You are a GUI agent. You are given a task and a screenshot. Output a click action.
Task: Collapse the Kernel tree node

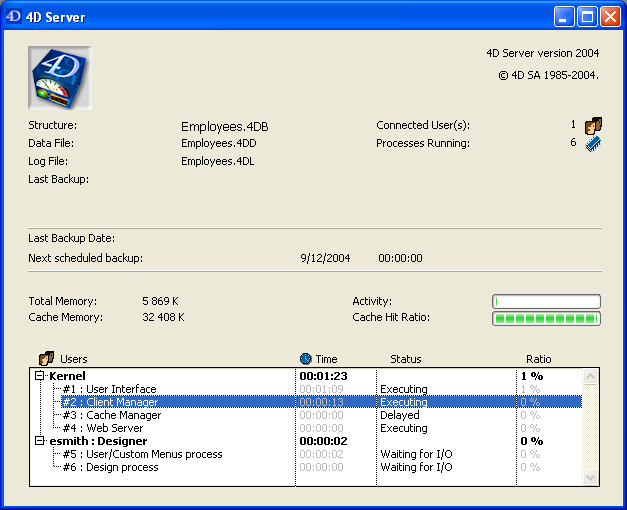coord(40,376)
